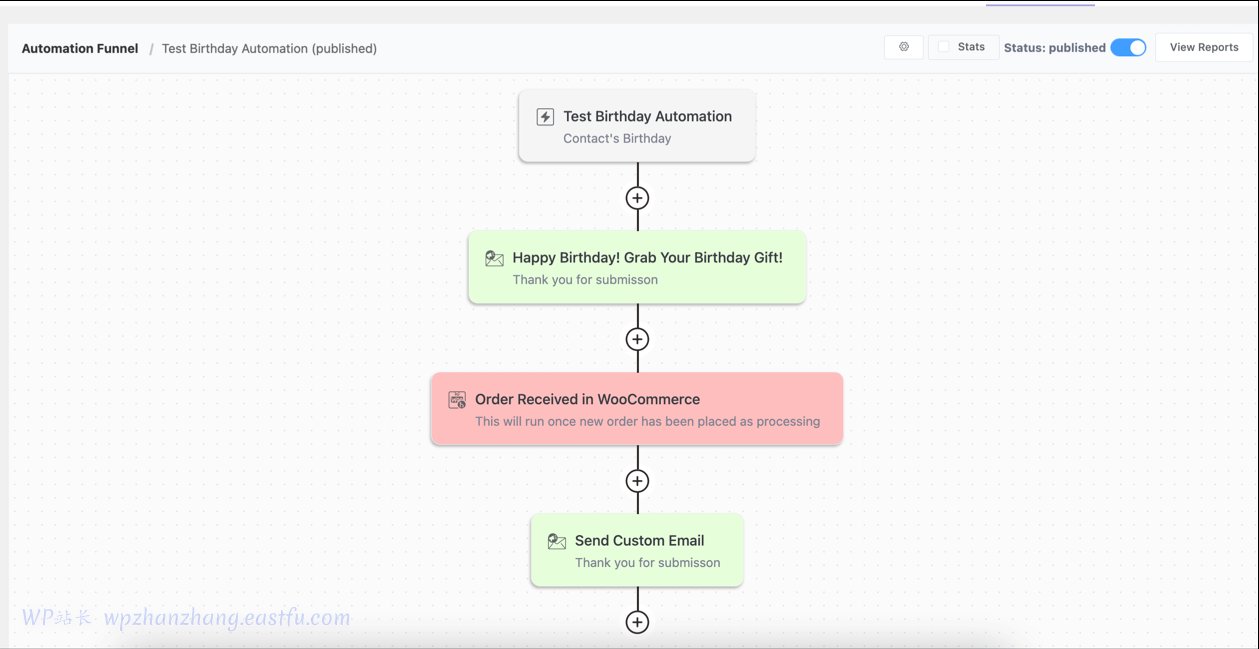Open View Reports
This screenshot has width=1259, height=649.
(x=1204, y=47)
